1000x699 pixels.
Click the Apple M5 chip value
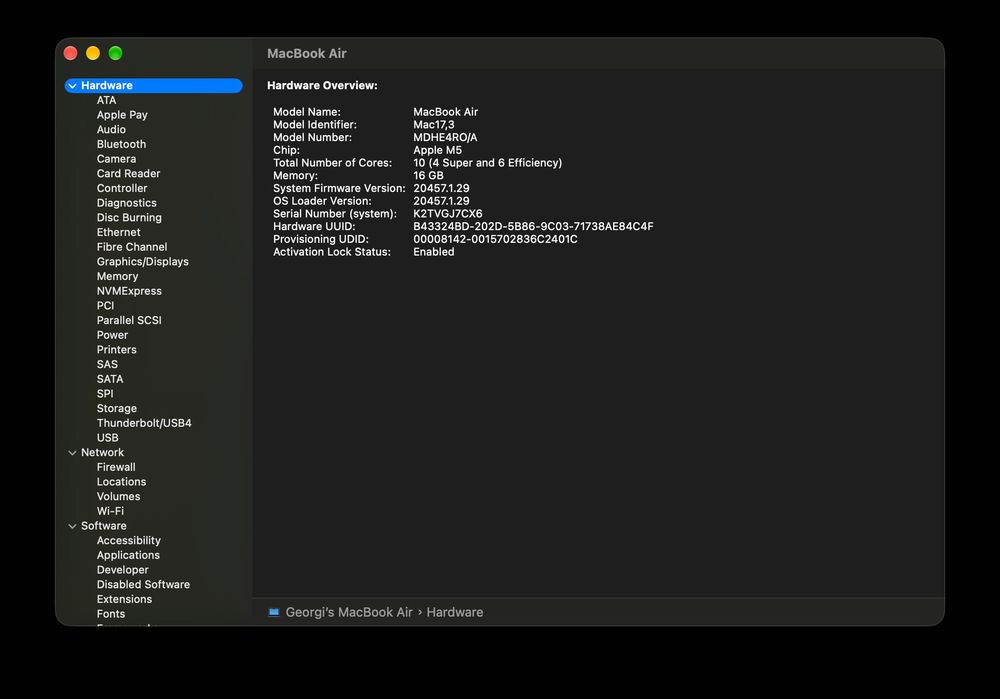438,150
